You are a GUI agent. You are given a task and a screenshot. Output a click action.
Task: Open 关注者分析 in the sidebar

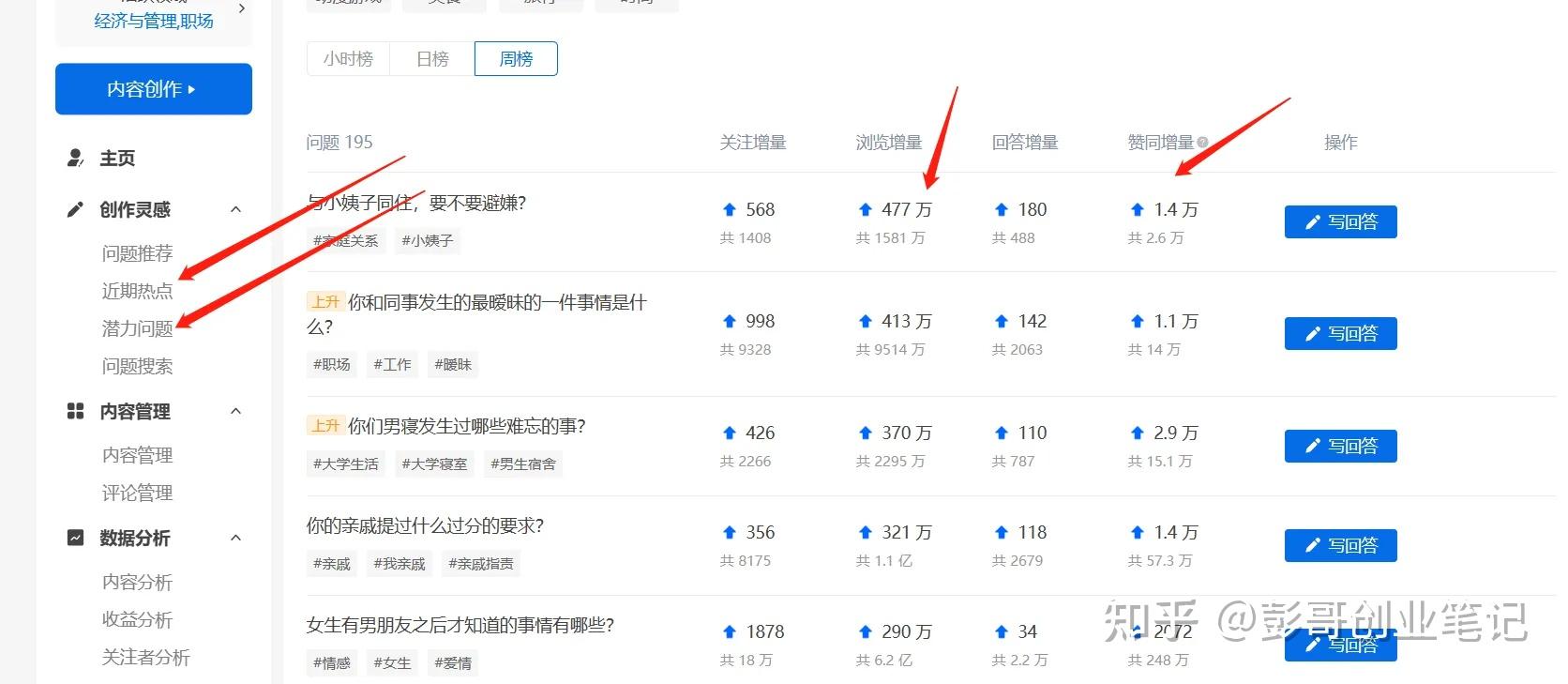(145, 657)
